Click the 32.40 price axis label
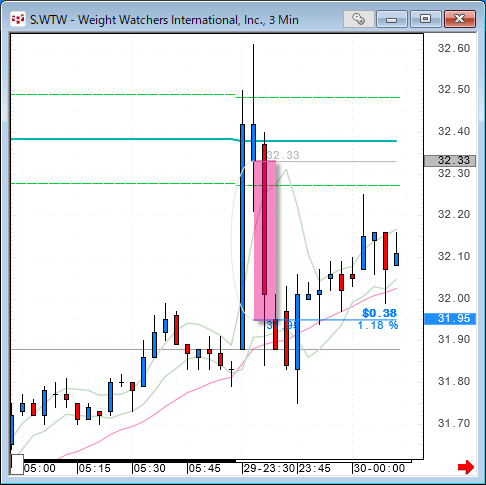486x485 pixels. click(454, 131)
